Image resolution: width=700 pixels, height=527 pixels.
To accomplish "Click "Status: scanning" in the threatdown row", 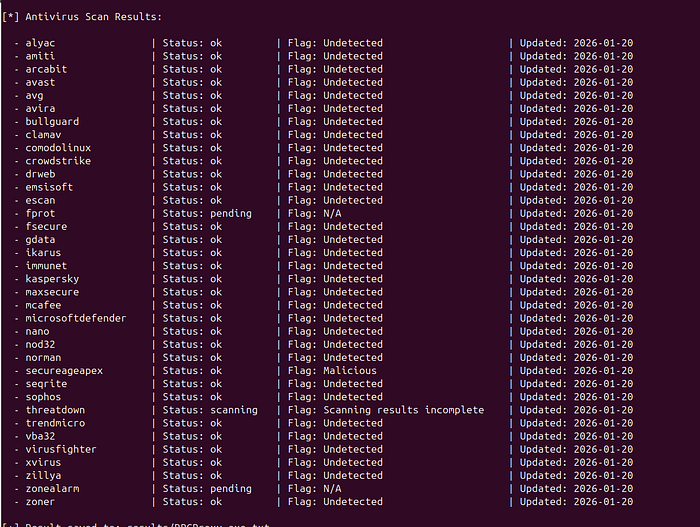I will pyautogui.click(x=210, y=410).
